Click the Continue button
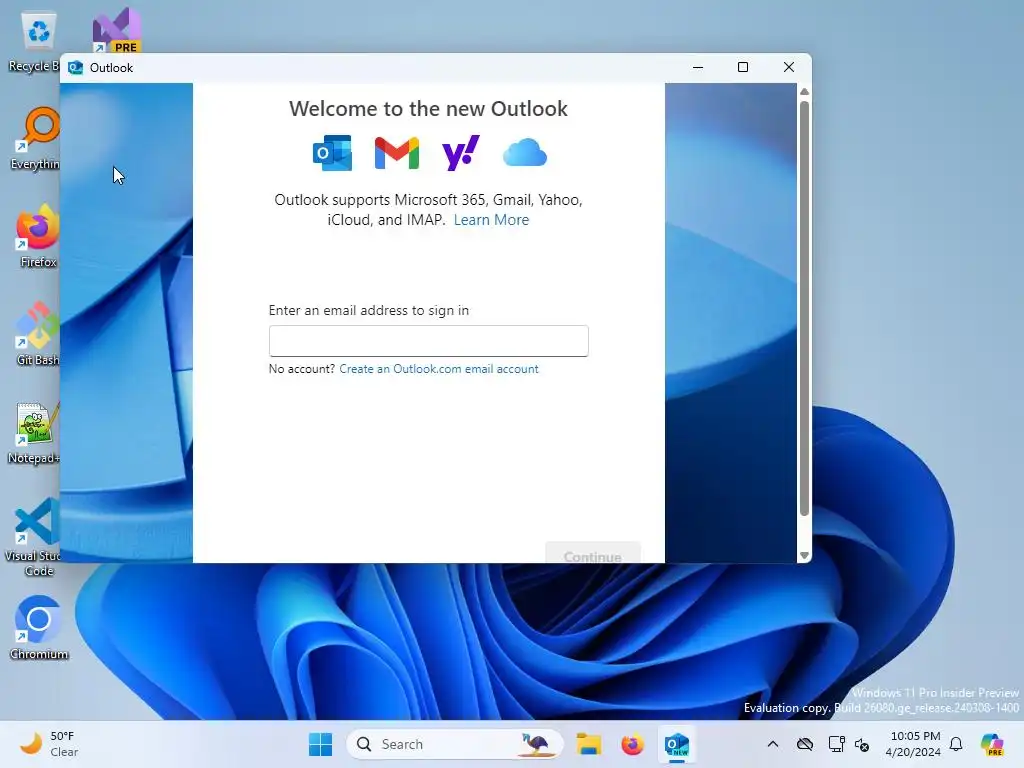The width and height of the screenshot is (1024, 768). pyautogui.click(x=592, y=553)
